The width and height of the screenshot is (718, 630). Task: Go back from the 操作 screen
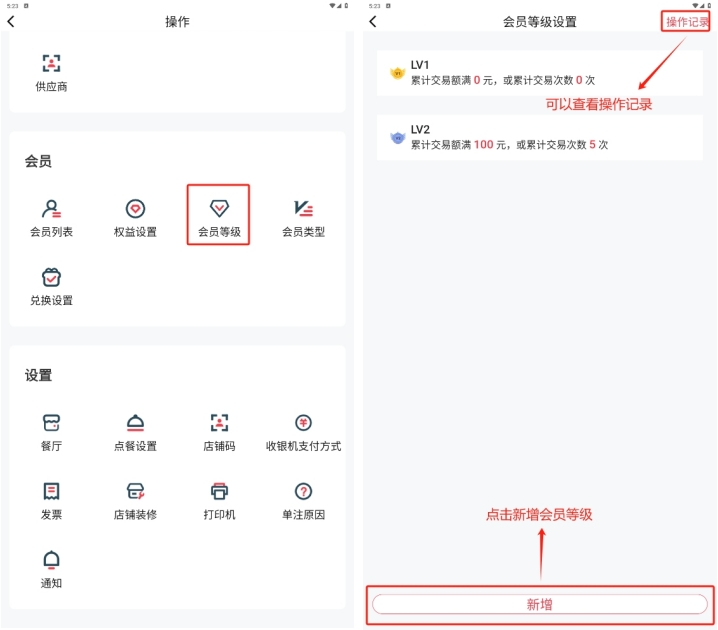tap(11, 21)
